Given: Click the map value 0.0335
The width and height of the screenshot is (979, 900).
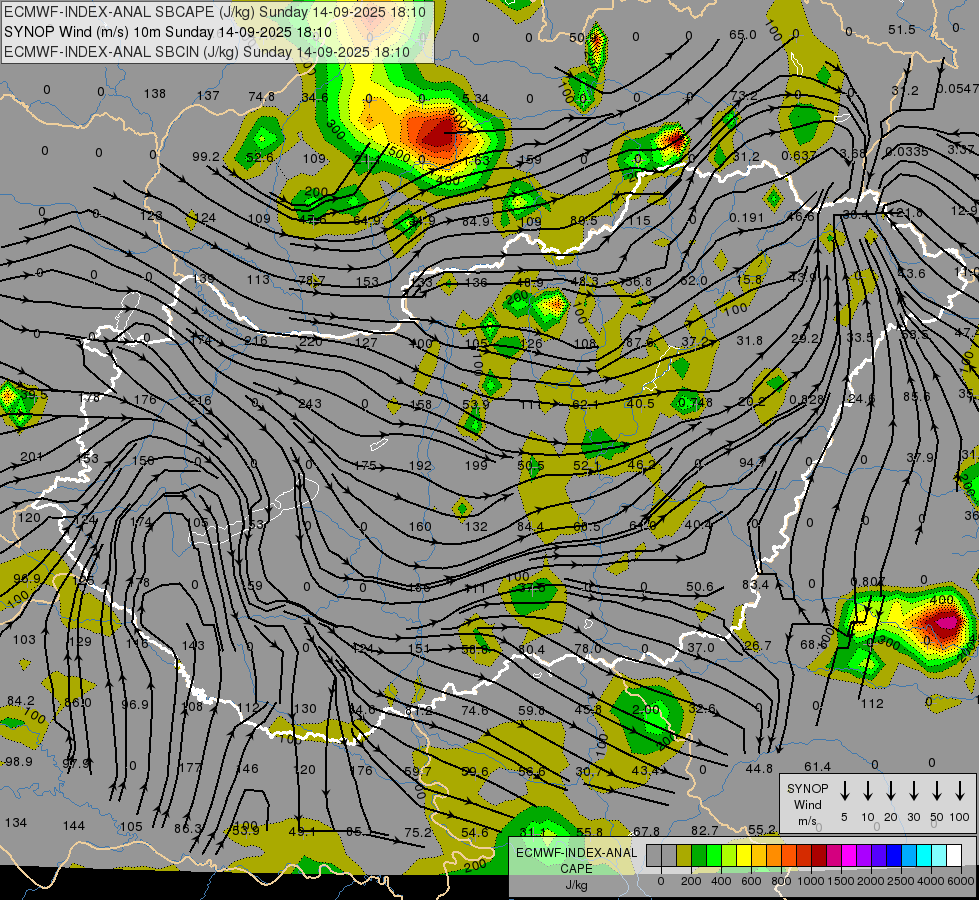Looking at the screenshot, I should tap(907, 152).
